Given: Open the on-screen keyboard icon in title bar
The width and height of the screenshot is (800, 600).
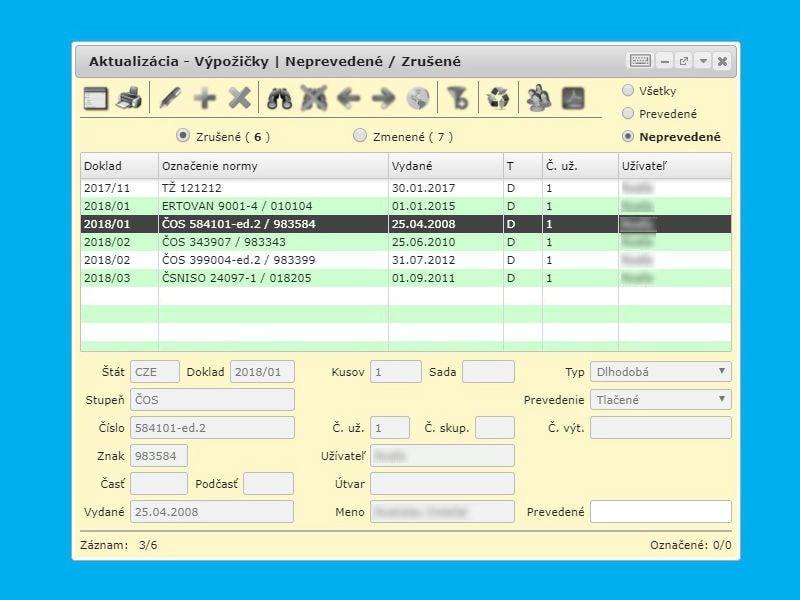Looking at the screenshot, I should tap(640, 61).
